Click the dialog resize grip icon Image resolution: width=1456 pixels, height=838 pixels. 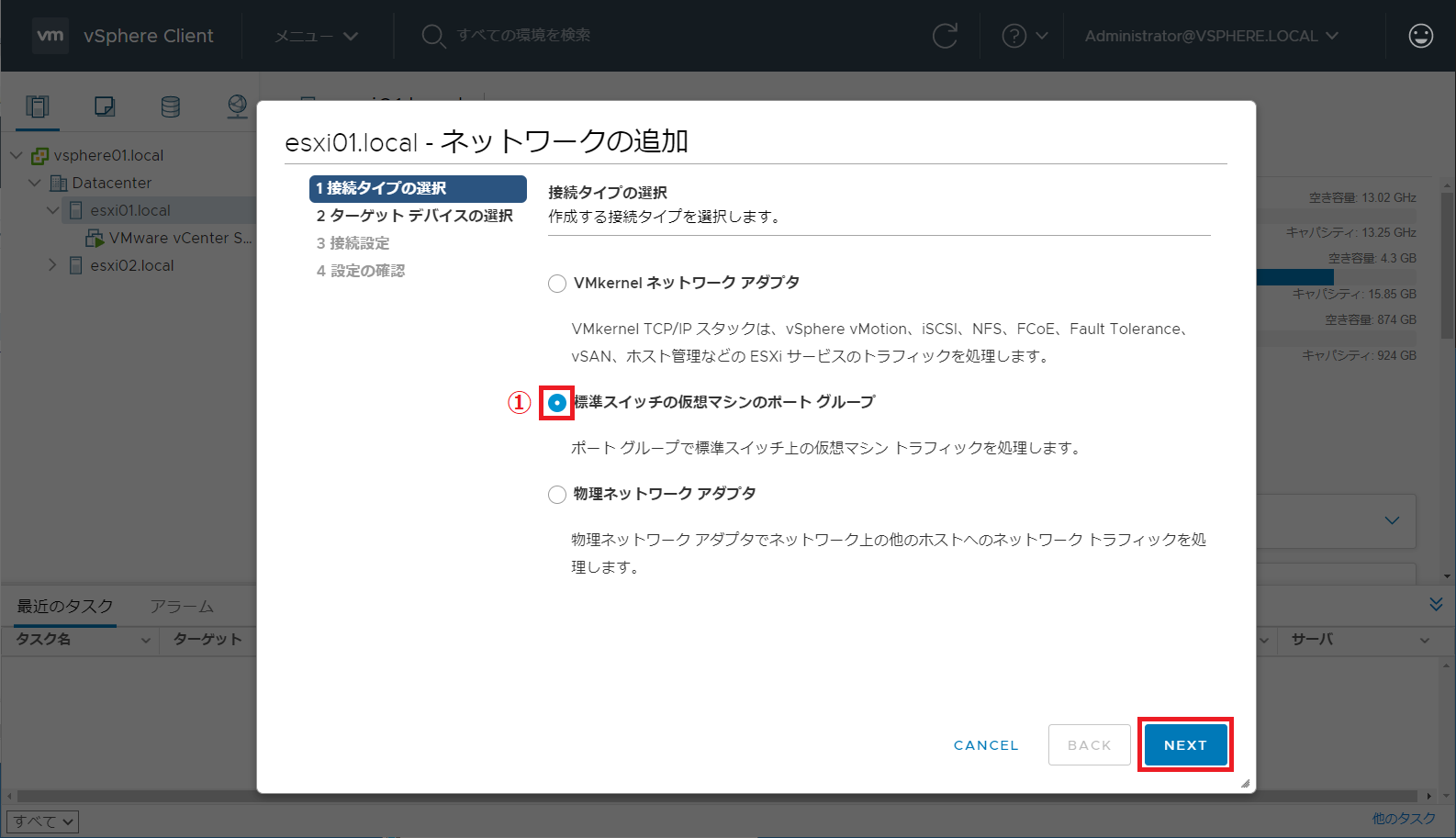tap(1245, 783)
